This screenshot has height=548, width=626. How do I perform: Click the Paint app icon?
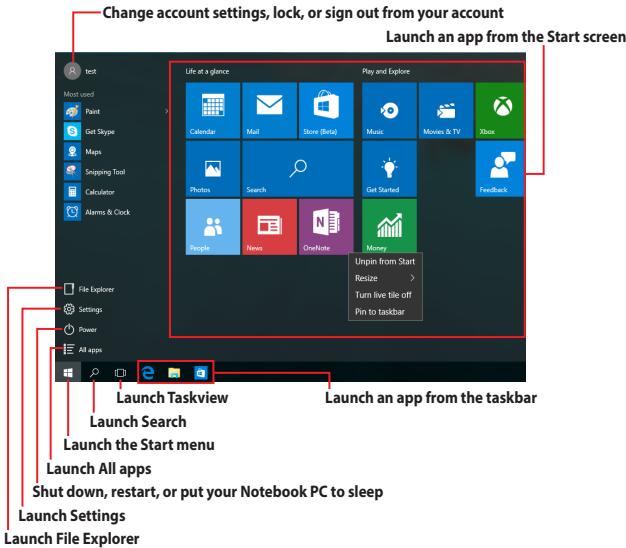click(x=72, y=111)
